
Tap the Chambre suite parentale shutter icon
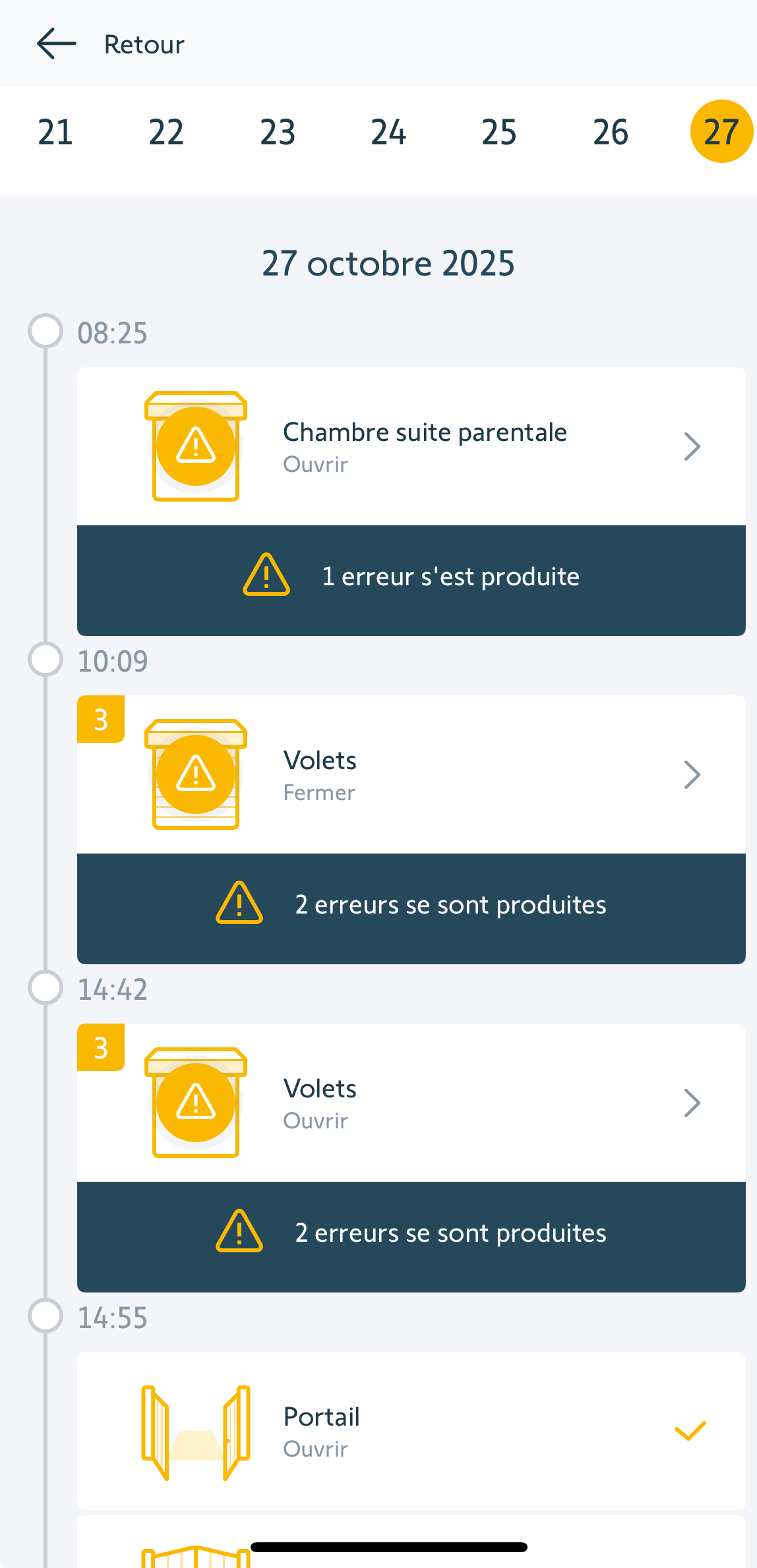196,446
